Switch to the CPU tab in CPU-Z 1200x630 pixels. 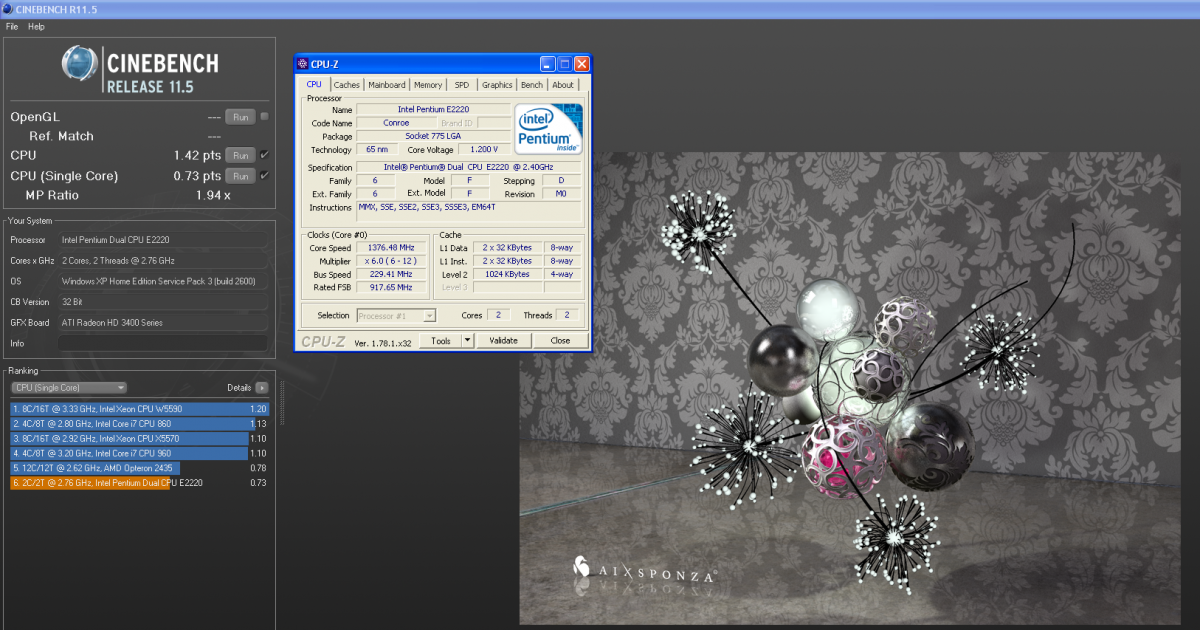click(314, 85)
